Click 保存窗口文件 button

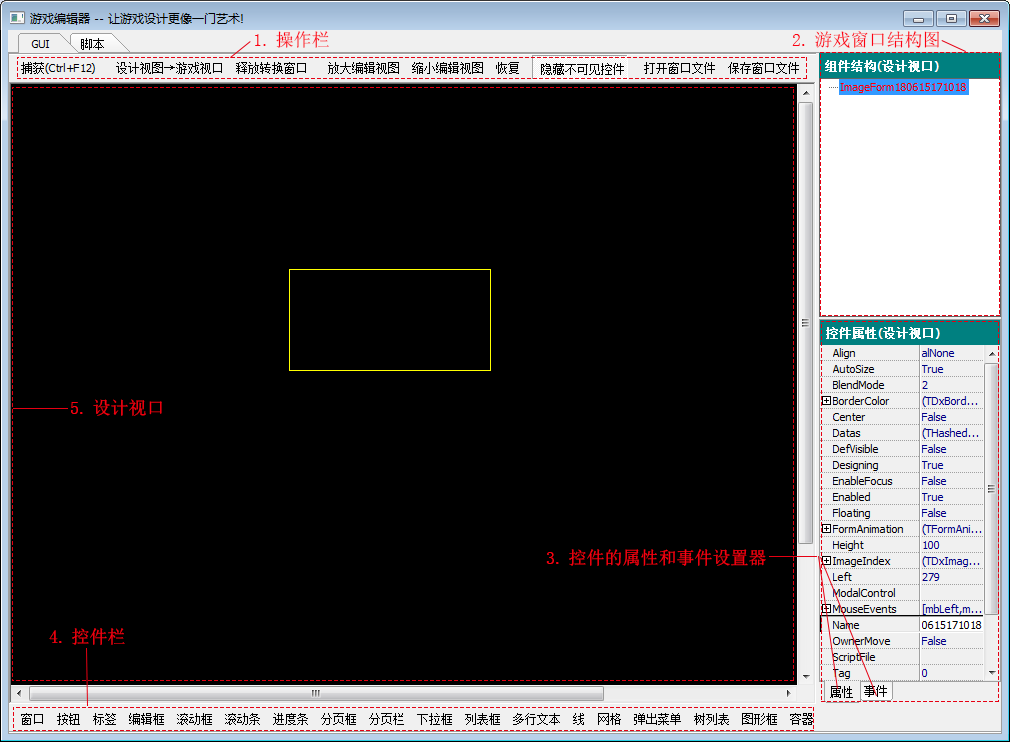pyautogui.click(x=764, y=68)
